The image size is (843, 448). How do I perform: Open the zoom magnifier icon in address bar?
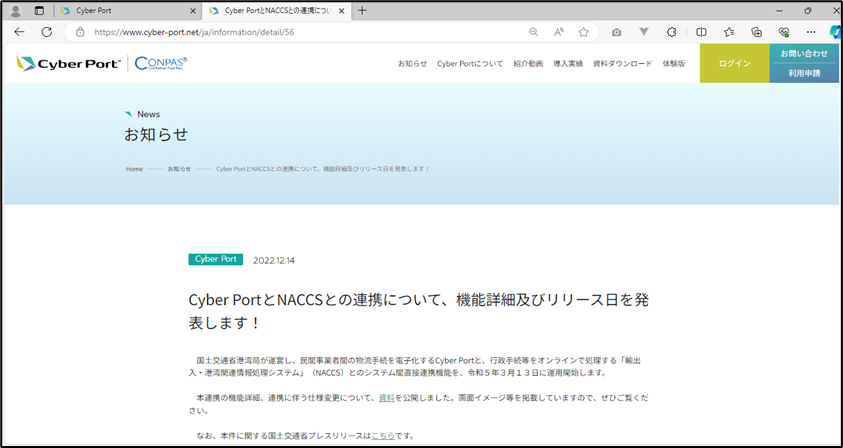pyautogui.click(x=534, y=32)
